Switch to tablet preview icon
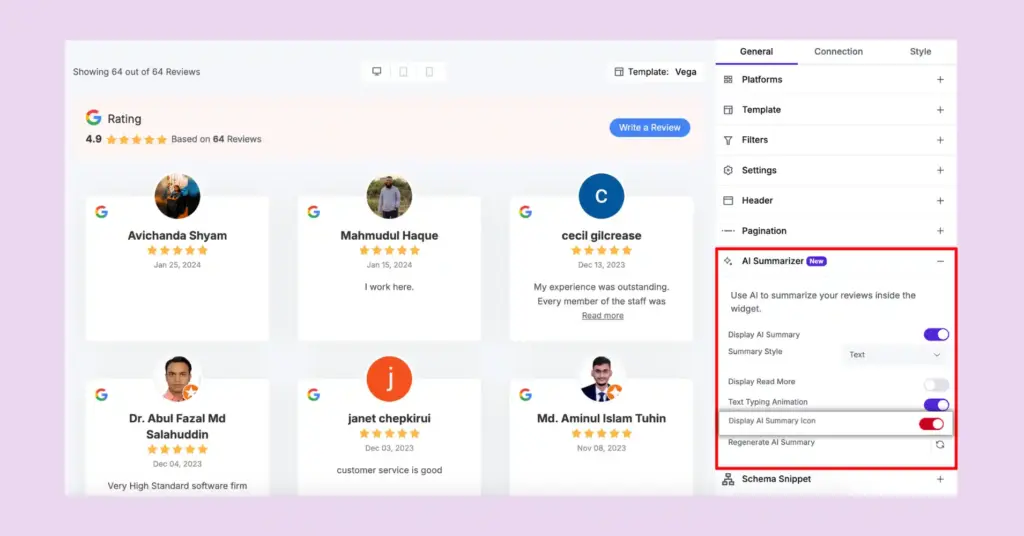1024x536 pixels. tap(403, 72)
